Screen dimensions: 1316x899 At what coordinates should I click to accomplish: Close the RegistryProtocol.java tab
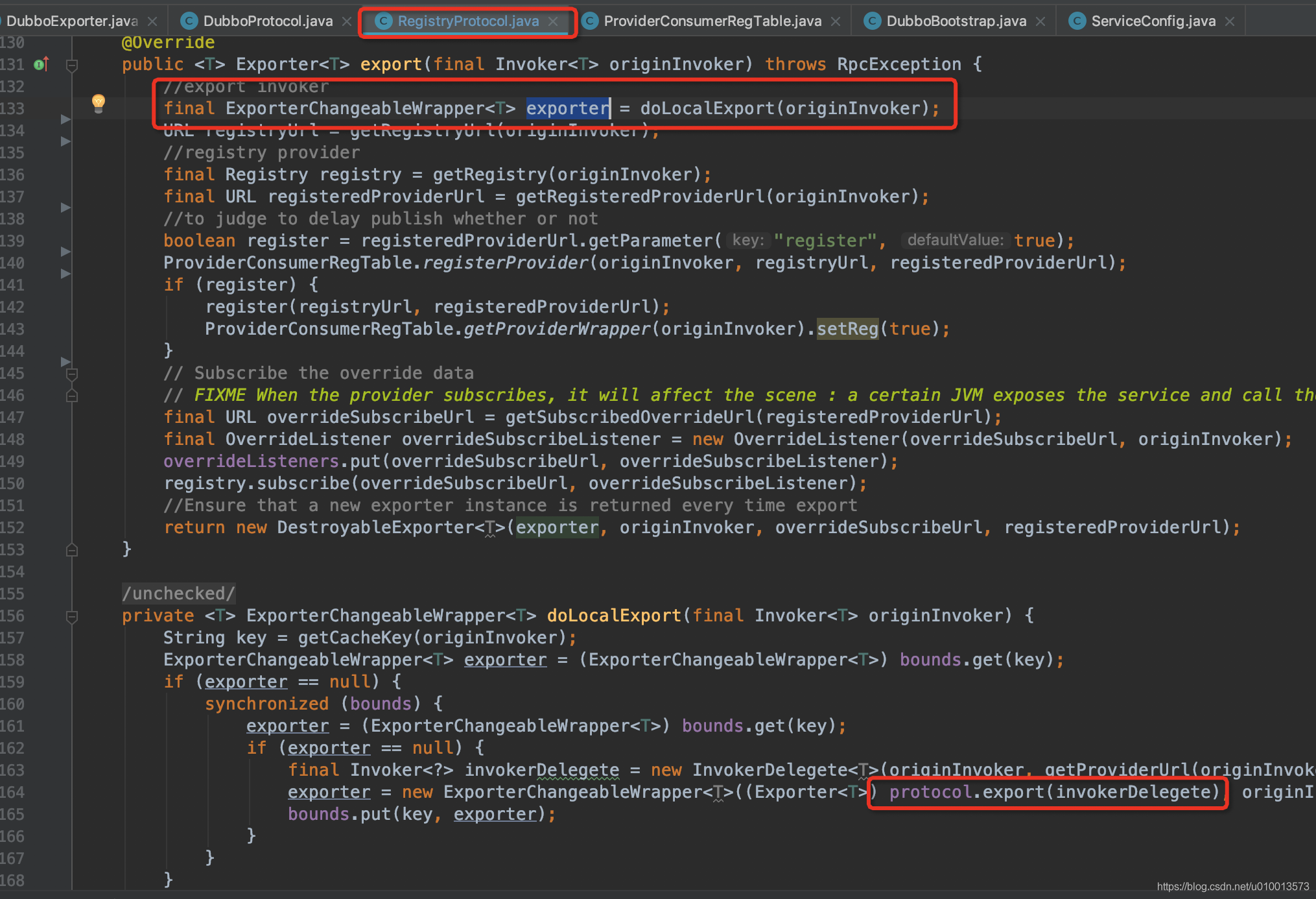click(x=553, y=21)
